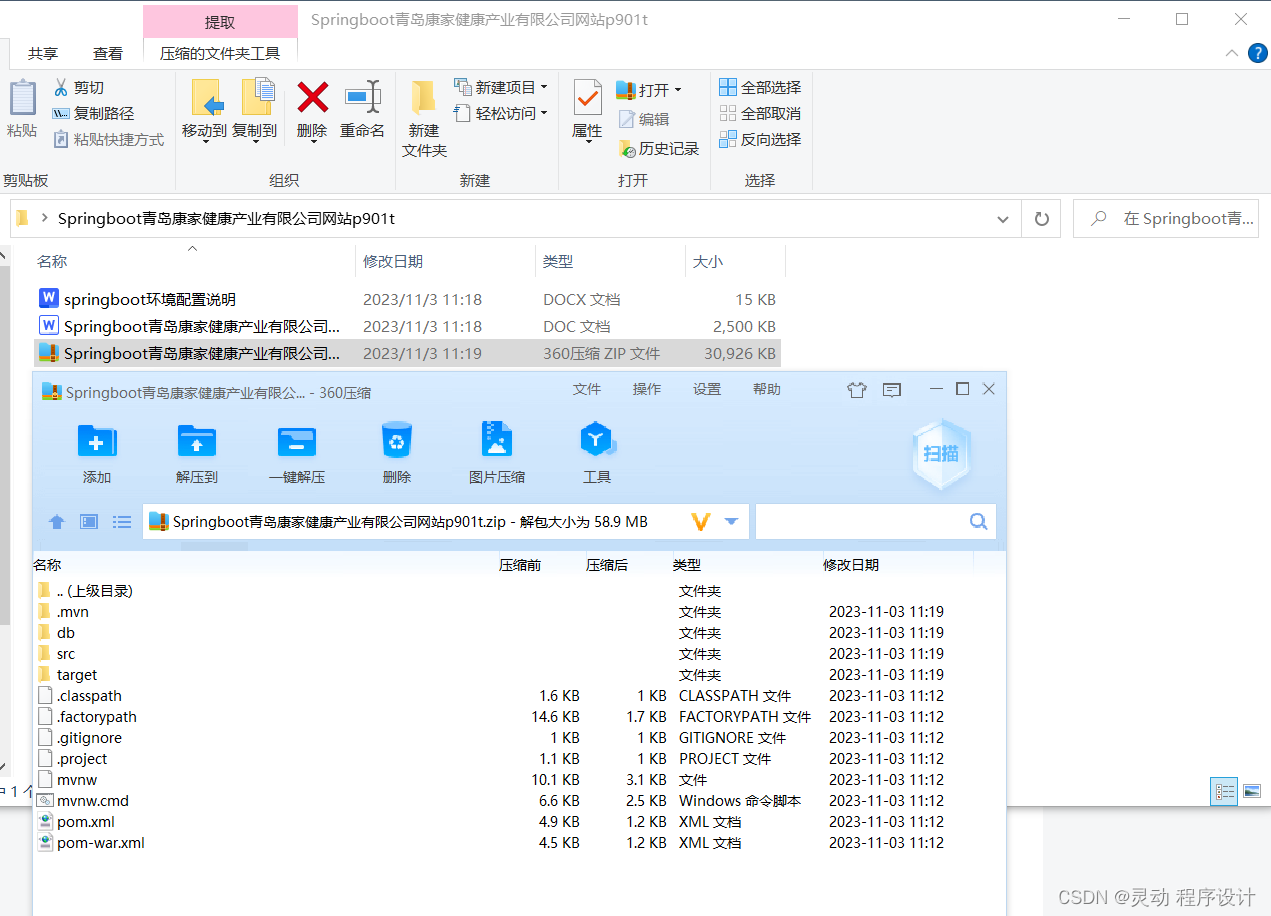Open the 共享 ribbon tab
This screenshot has height=916, width=1271.
[43, 54]
